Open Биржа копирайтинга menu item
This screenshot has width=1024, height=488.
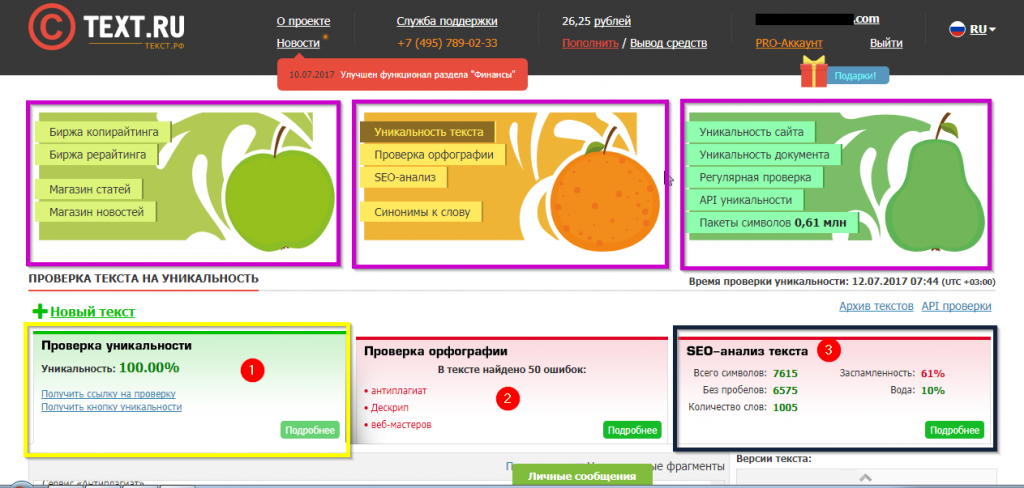pos(104,133)
